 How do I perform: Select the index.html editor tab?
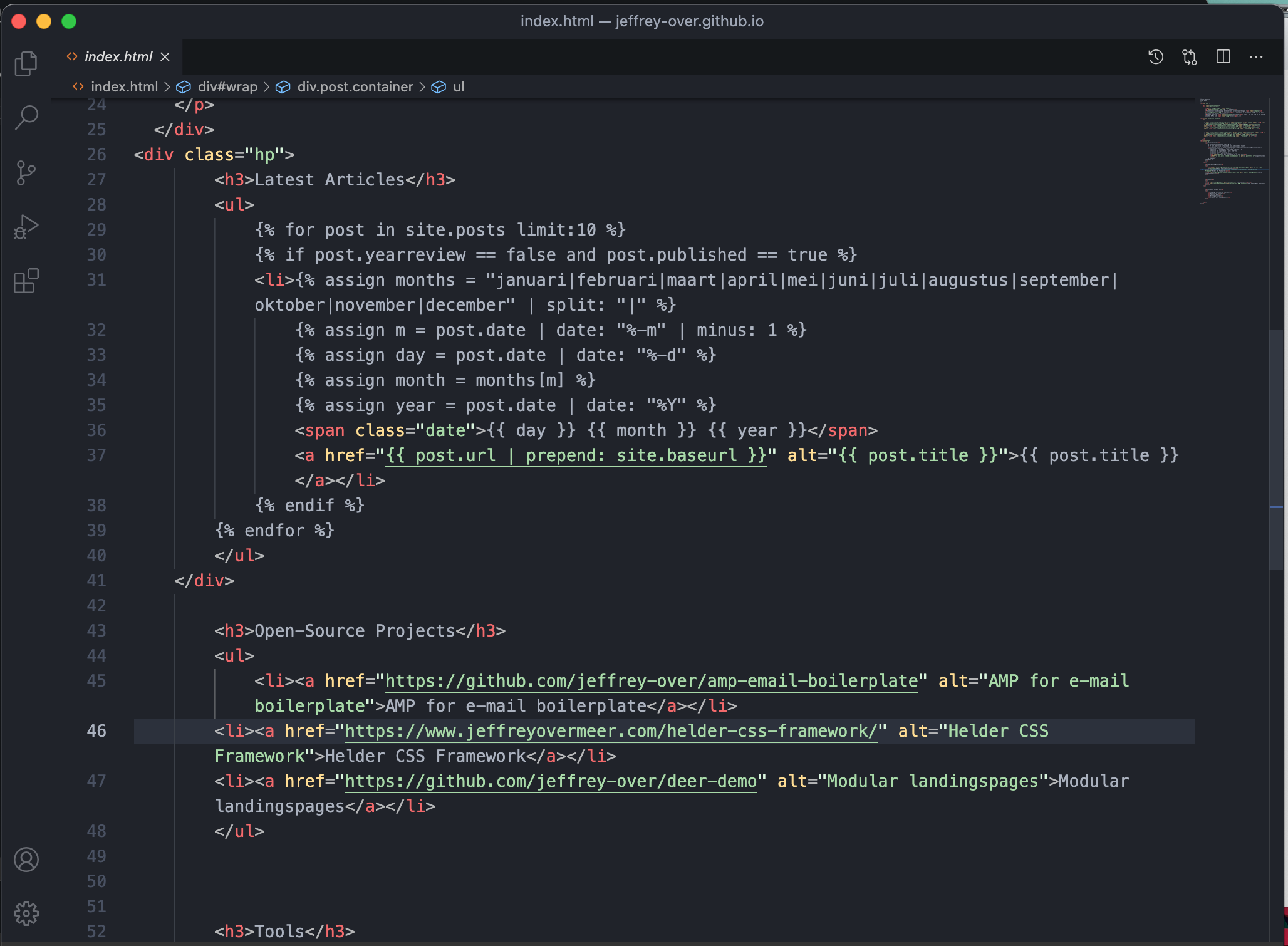(118, 57)
